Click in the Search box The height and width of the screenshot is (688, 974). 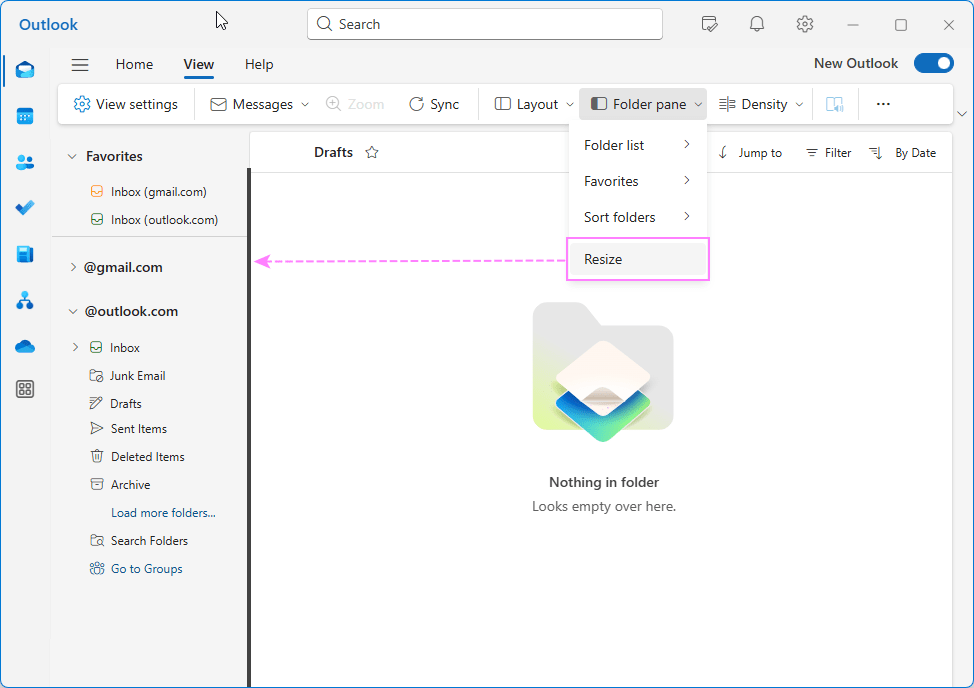pyautogui.click(x=485, y=24)
